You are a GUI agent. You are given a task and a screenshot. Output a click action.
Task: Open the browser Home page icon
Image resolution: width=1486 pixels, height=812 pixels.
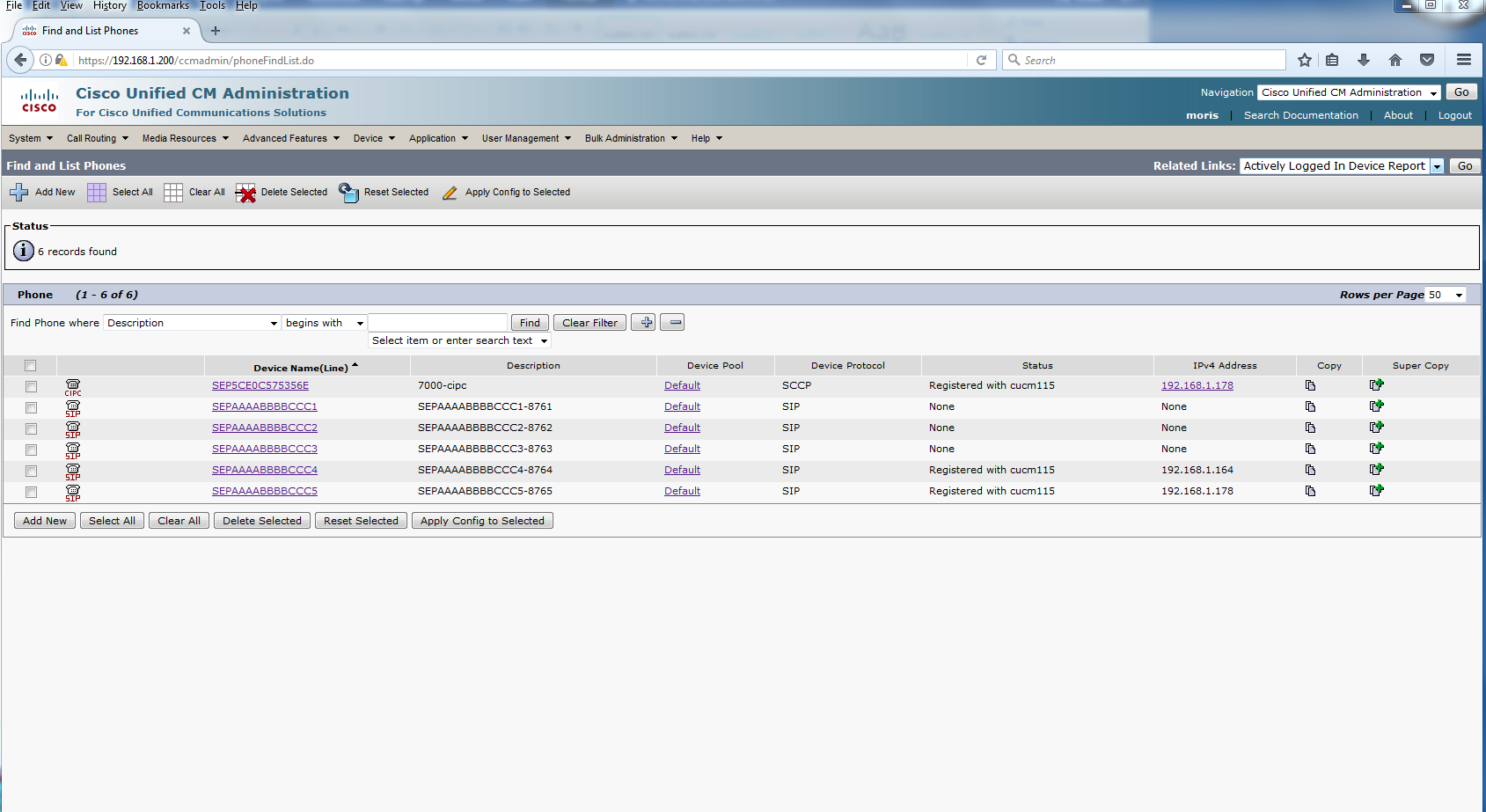tap(1395, 60)
